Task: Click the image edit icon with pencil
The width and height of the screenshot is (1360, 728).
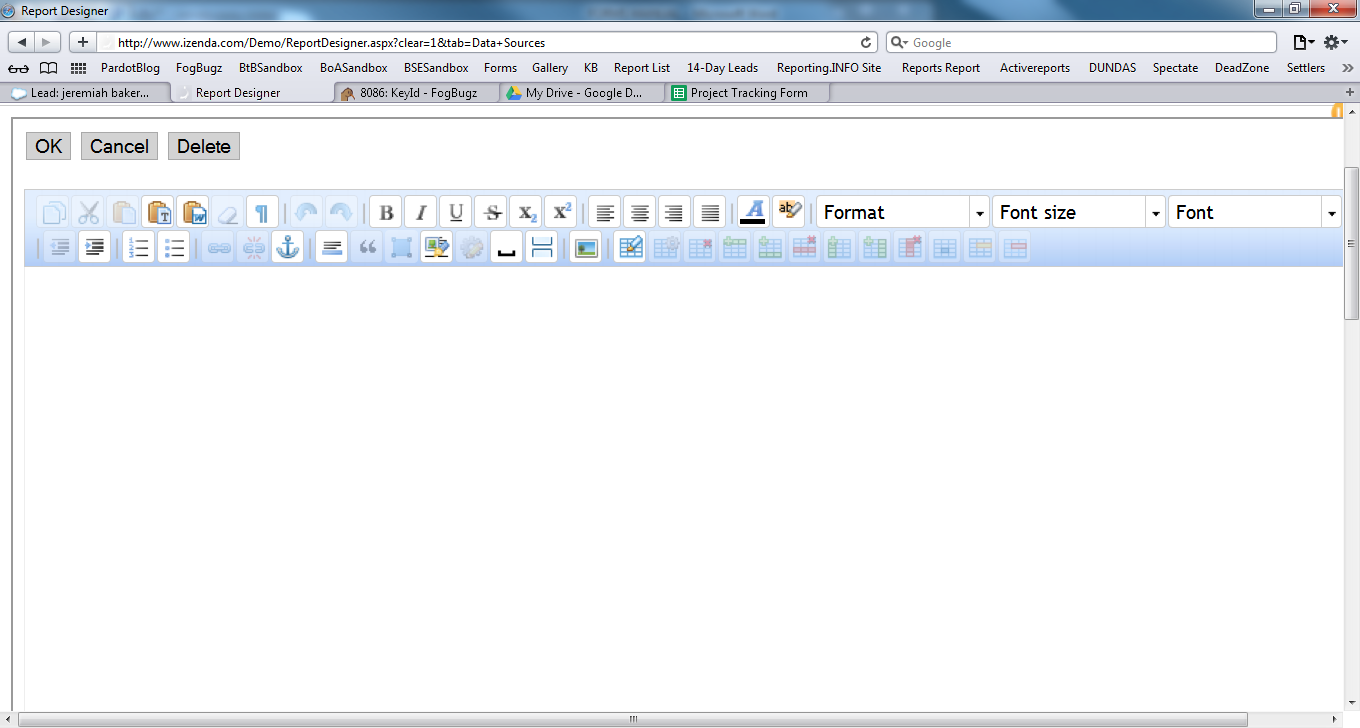Action: pyautogui.click(x=437, y=247)
